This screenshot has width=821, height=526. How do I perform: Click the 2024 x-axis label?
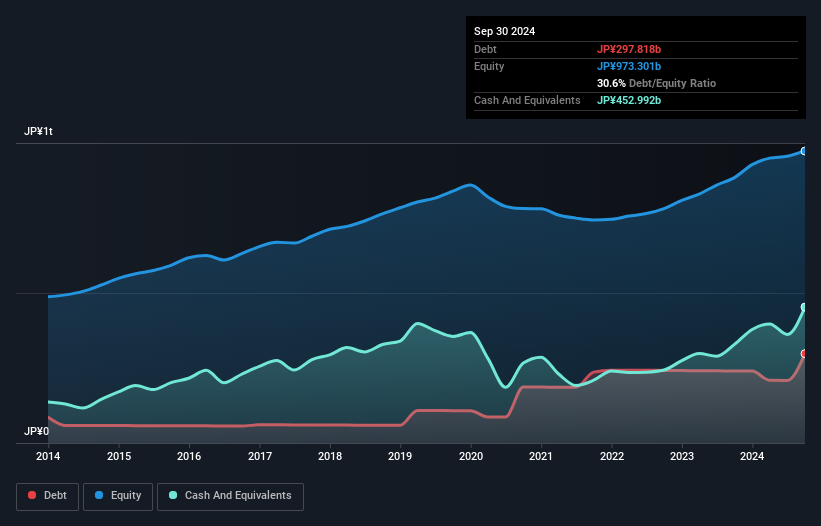click(x=752, y=457)
